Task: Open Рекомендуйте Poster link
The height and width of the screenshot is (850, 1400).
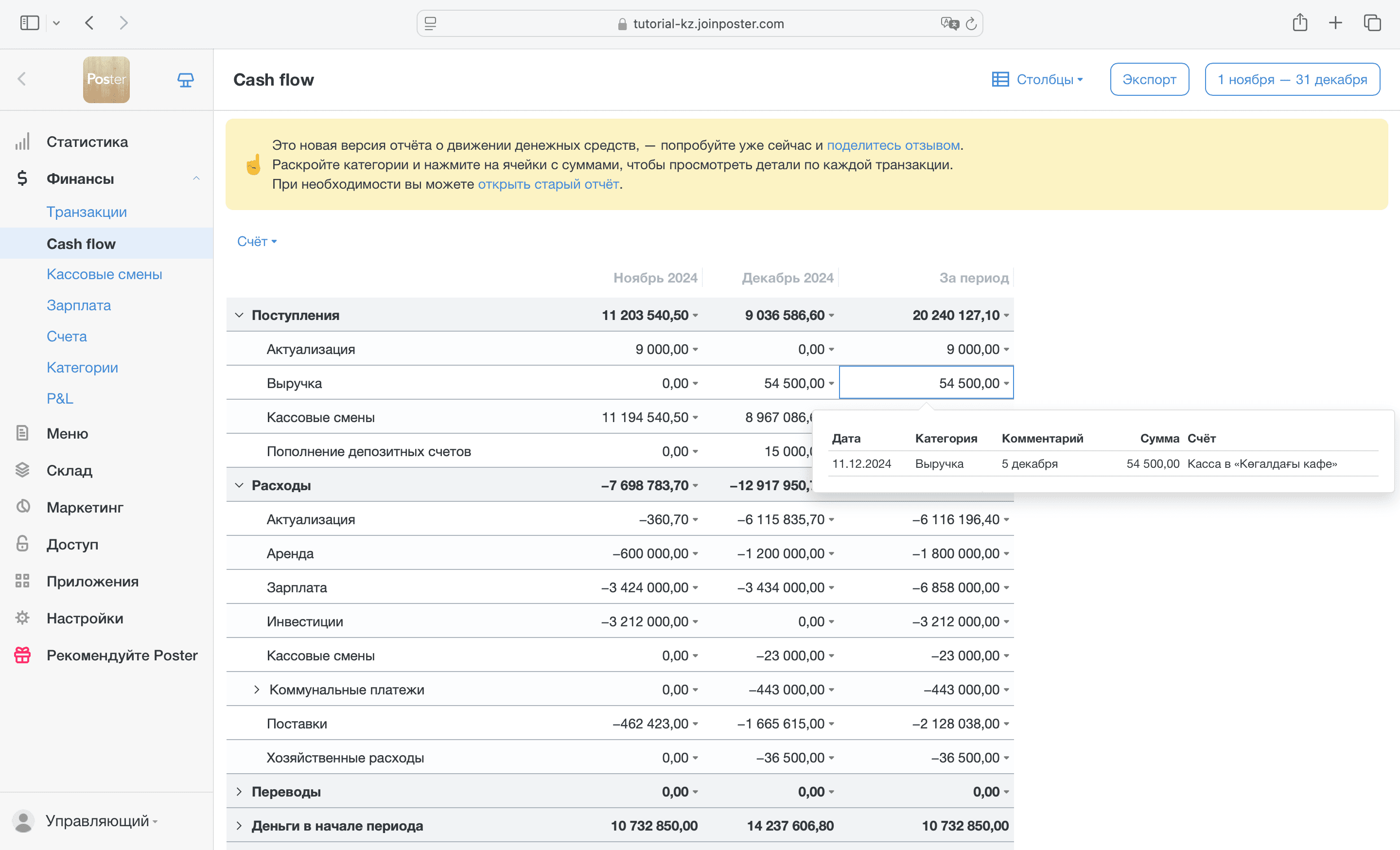Action: pyautogui.click(x=122, y=655)
